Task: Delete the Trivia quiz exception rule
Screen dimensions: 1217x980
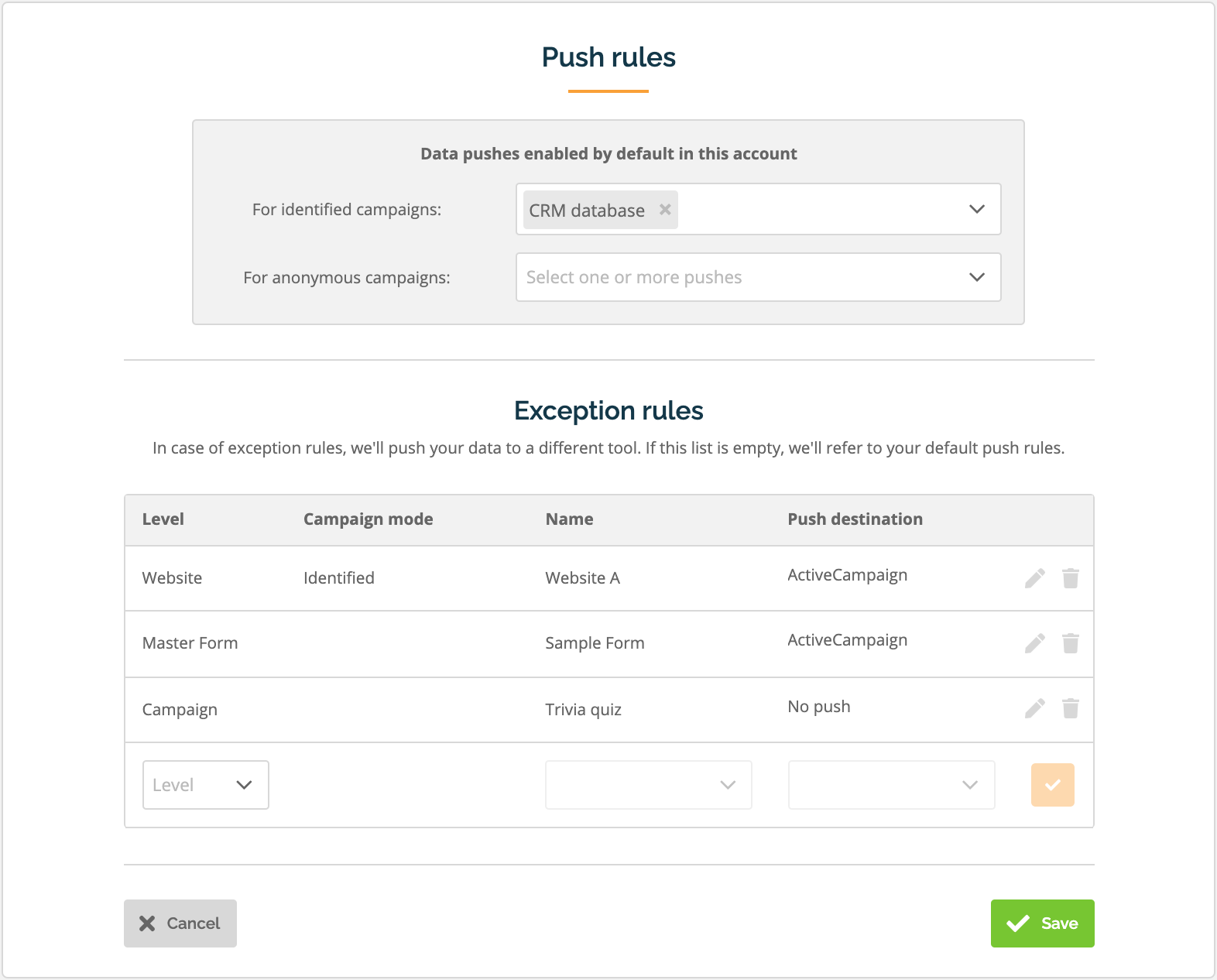Action: click(x=1071, y=708)
